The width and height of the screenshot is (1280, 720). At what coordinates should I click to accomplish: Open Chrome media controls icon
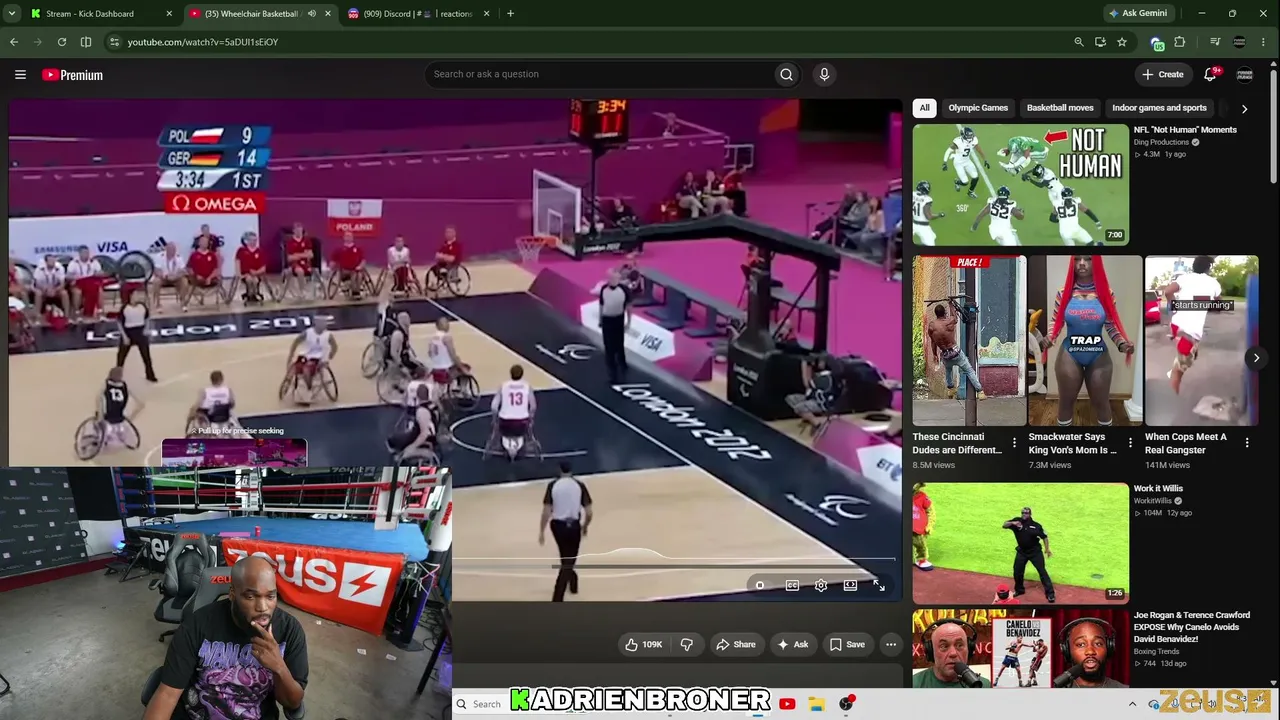[x=1215, y=42]
